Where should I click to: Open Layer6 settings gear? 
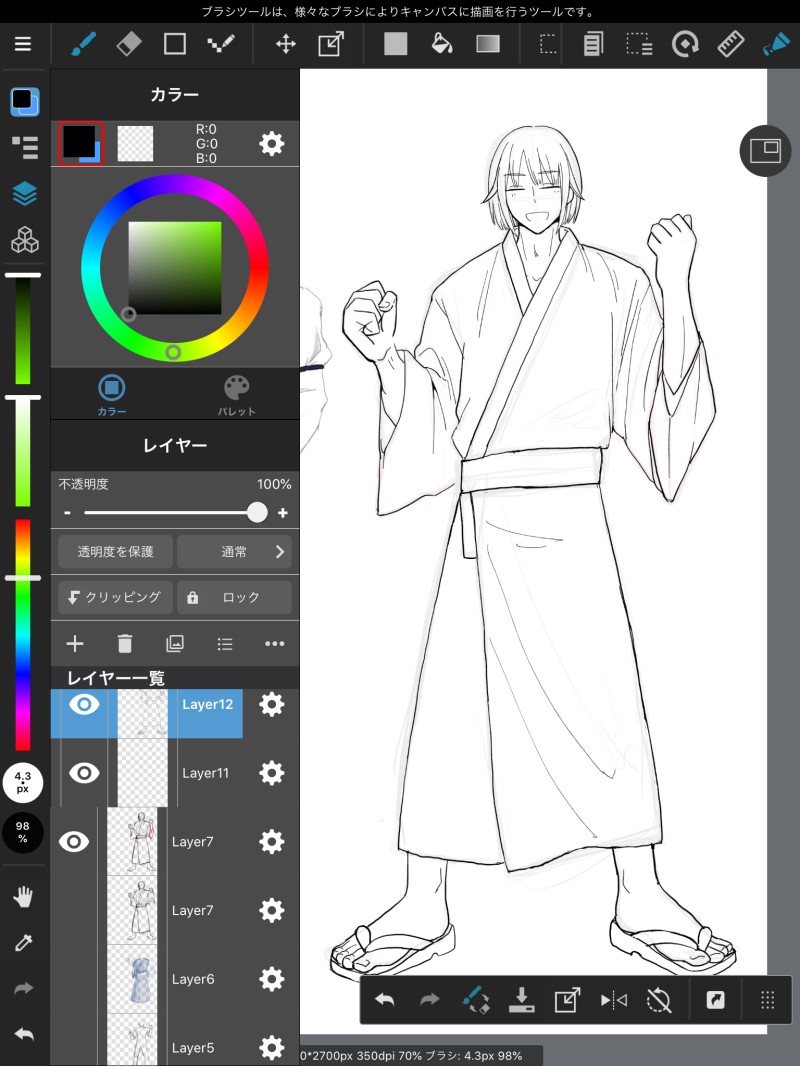[272, 979]
